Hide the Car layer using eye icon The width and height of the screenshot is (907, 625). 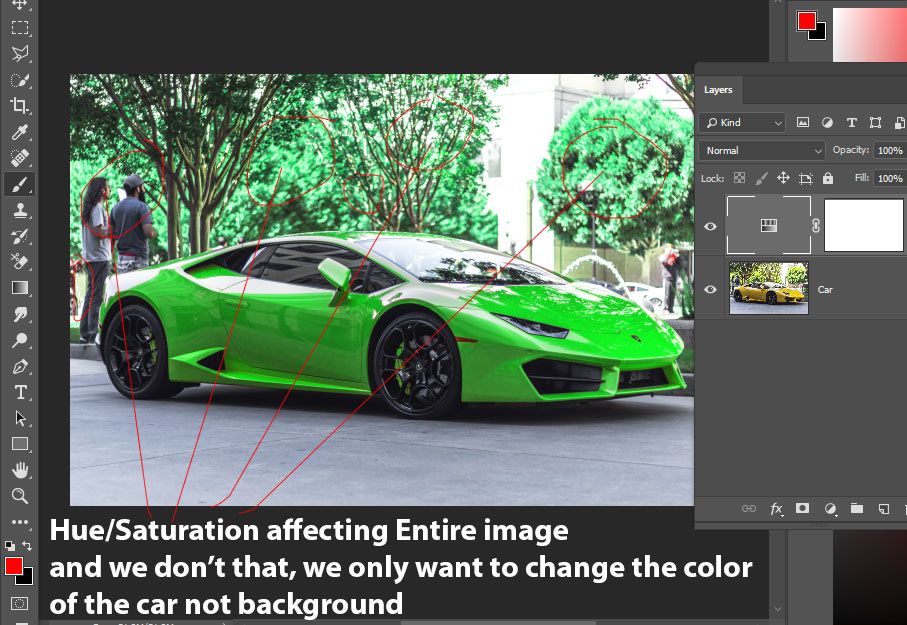(711, 290)
